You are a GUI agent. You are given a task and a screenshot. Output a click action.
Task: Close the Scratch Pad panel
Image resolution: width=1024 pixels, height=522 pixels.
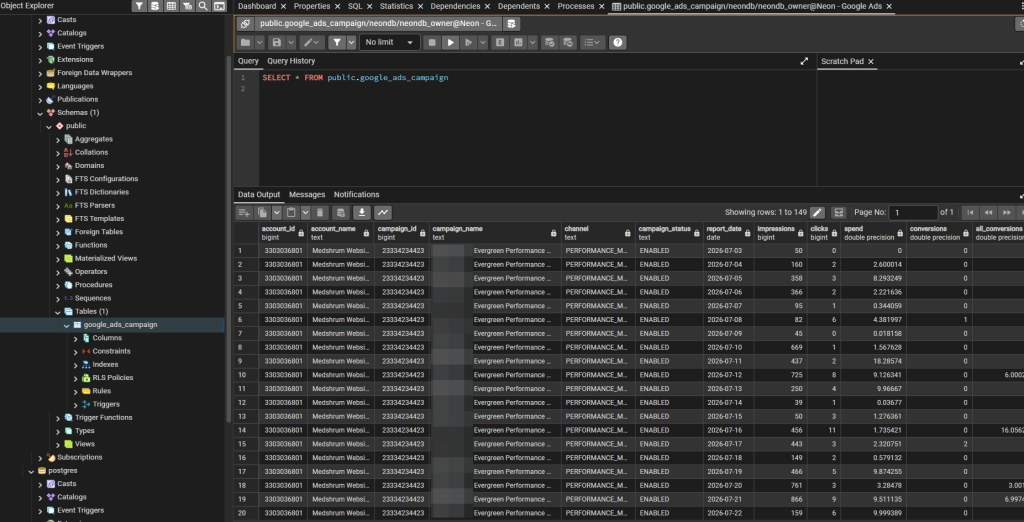click(x=871, y=61)
